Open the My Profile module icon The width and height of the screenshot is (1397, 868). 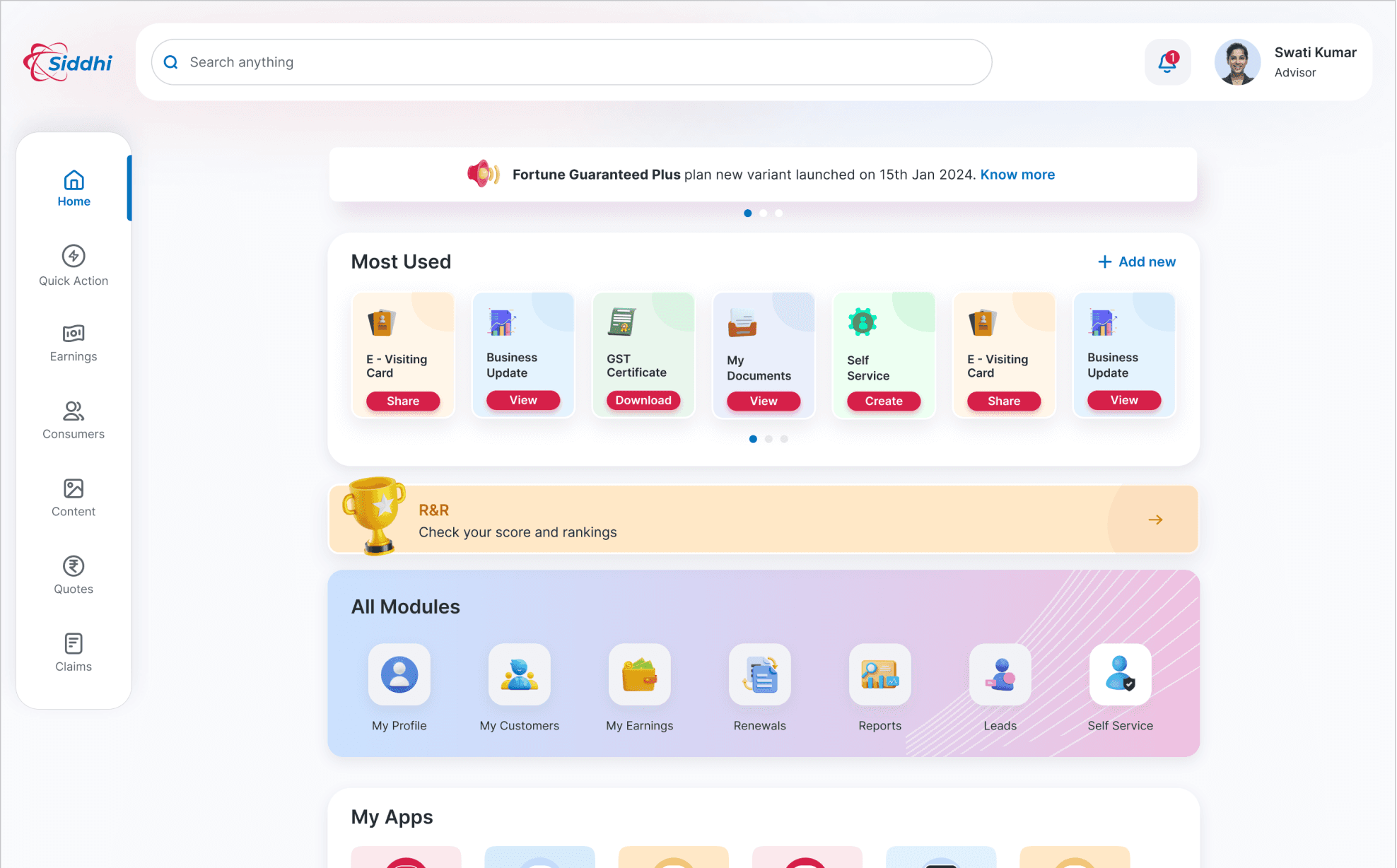[399, 674]
